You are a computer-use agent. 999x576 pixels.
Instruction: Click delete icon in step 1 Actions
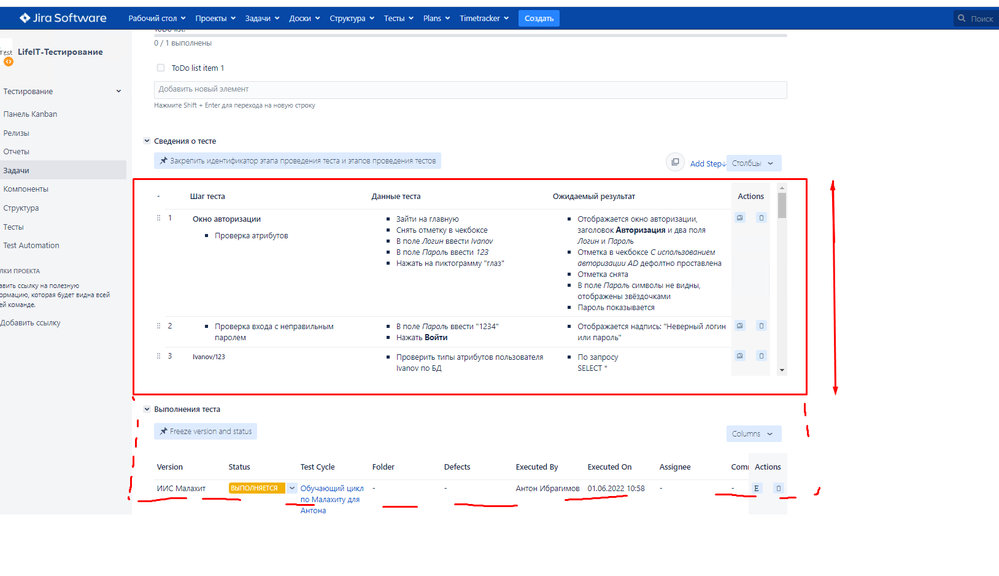[x=761, y=218]
